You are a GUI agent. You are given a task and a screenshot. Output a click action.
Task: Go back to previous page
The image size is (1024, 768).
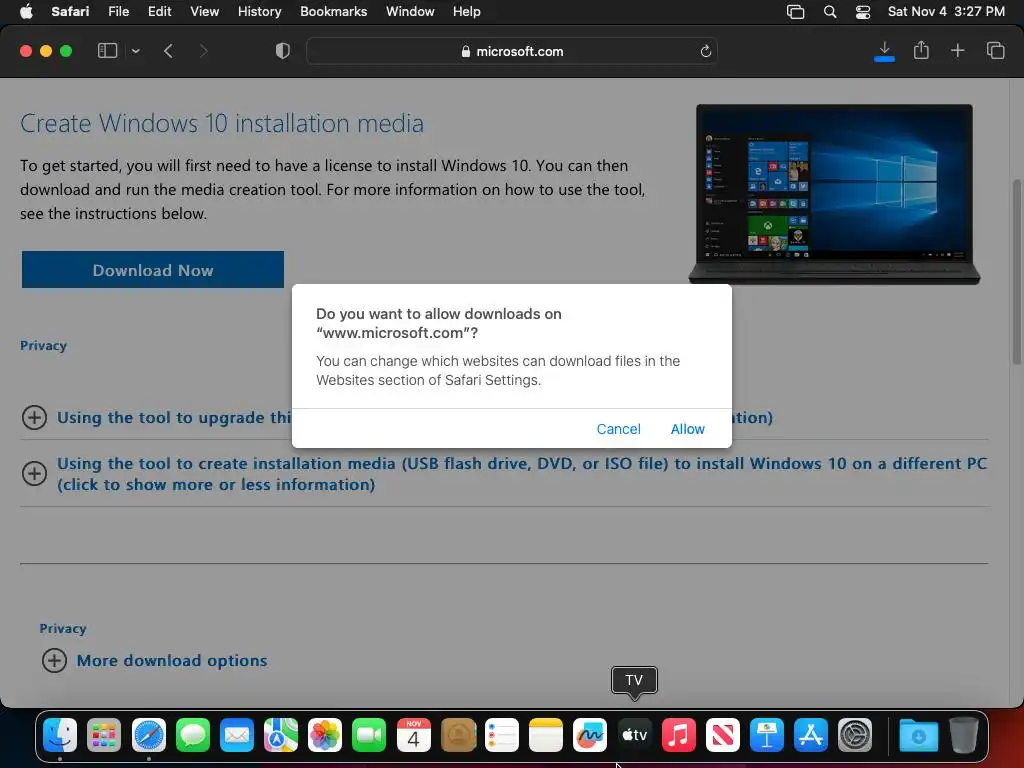[168, 51]
